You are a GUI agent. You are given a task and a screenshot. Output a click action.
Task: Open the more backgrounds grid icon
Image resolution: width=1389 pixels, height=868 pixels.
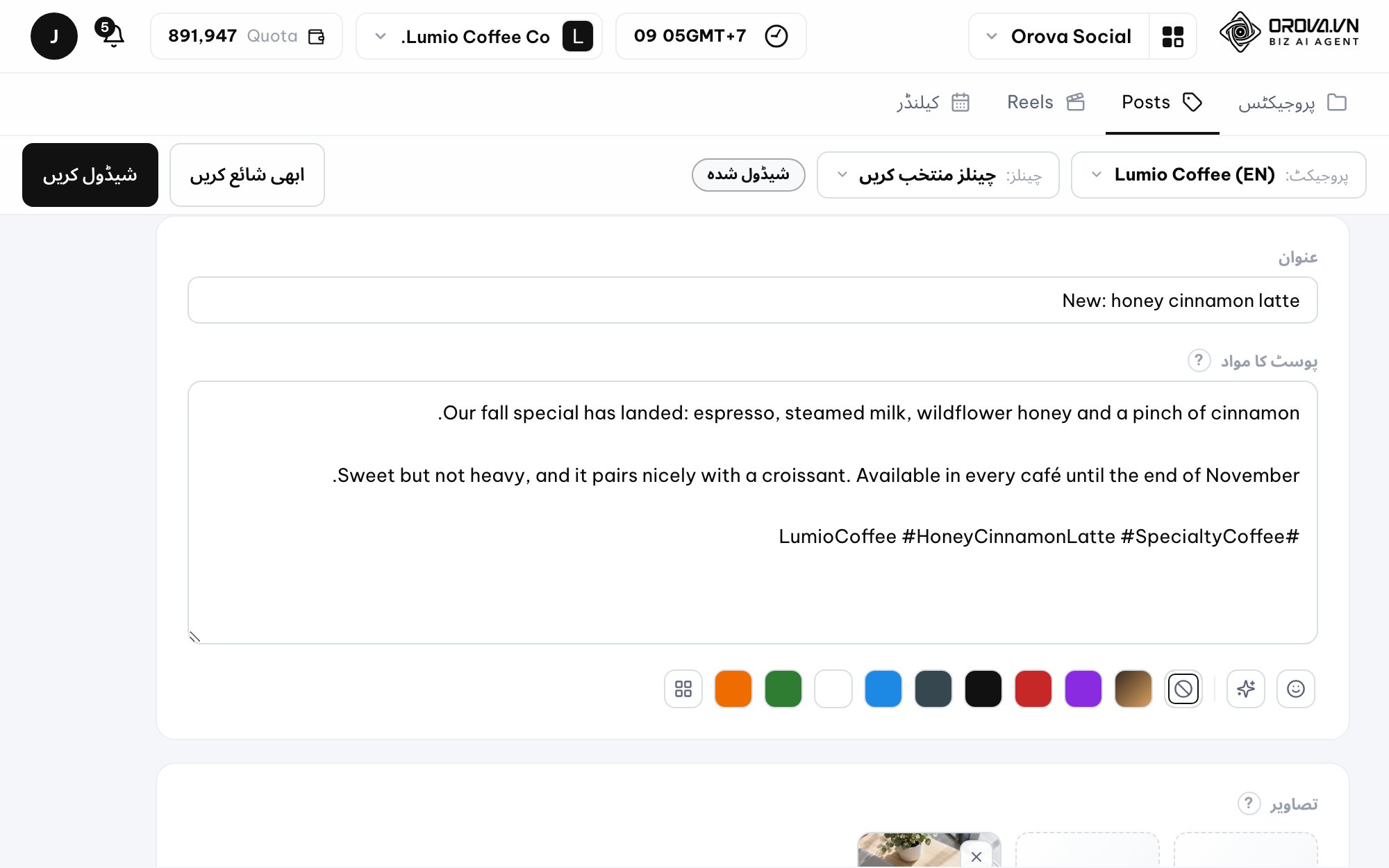[683, 689]
